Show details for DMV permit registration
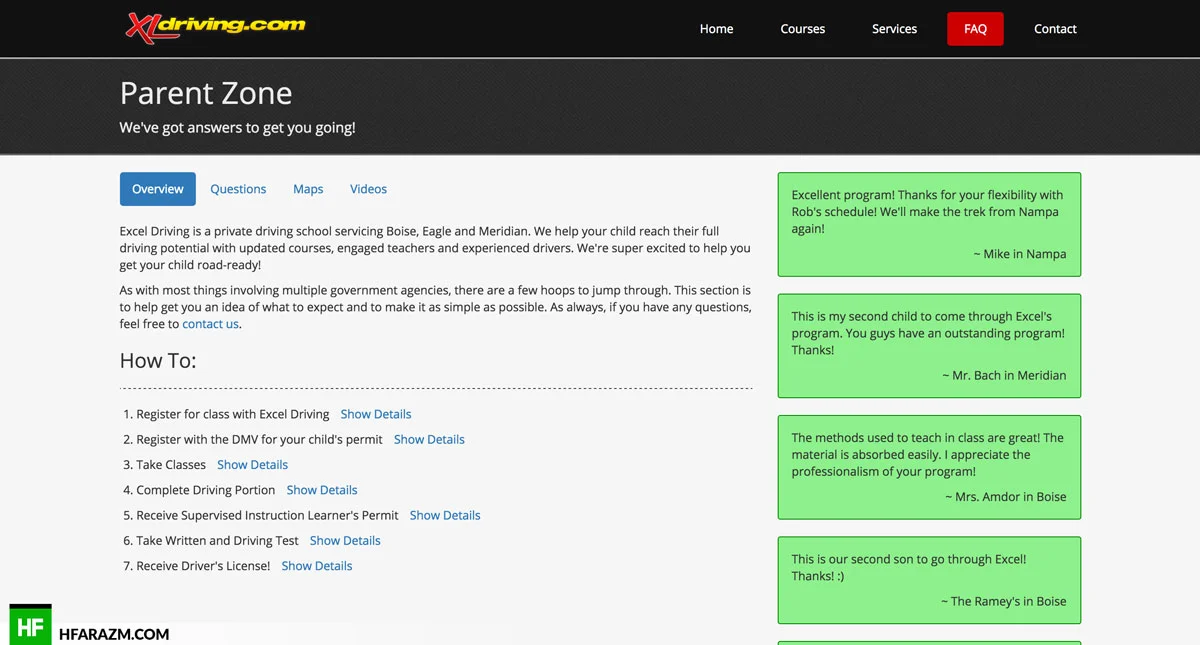This screenshot has height=645, width=1200. [x=429, y=439]
